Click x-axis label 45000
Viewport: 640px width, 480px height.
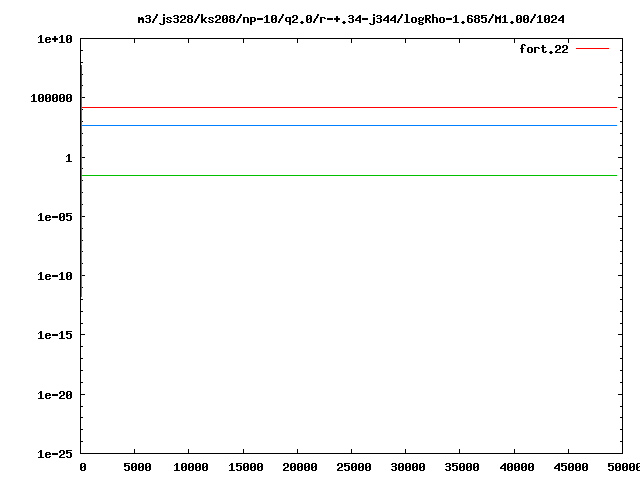click(x=571, y=467)
